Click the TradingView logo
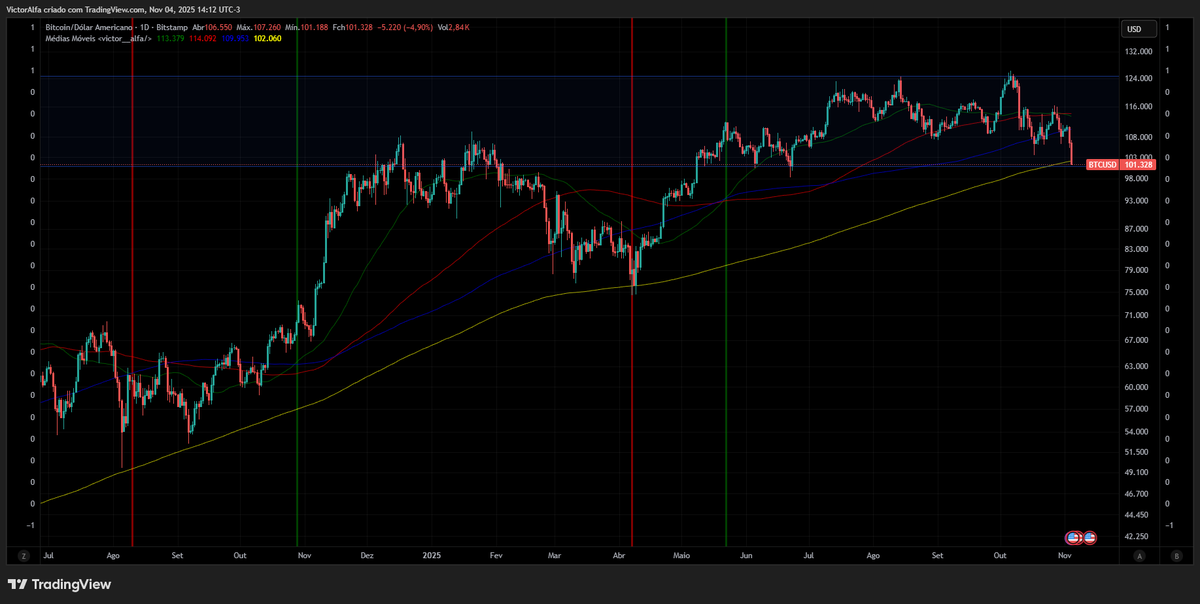The height and width of the screenshot is (604, 1200). coord(60,584)
